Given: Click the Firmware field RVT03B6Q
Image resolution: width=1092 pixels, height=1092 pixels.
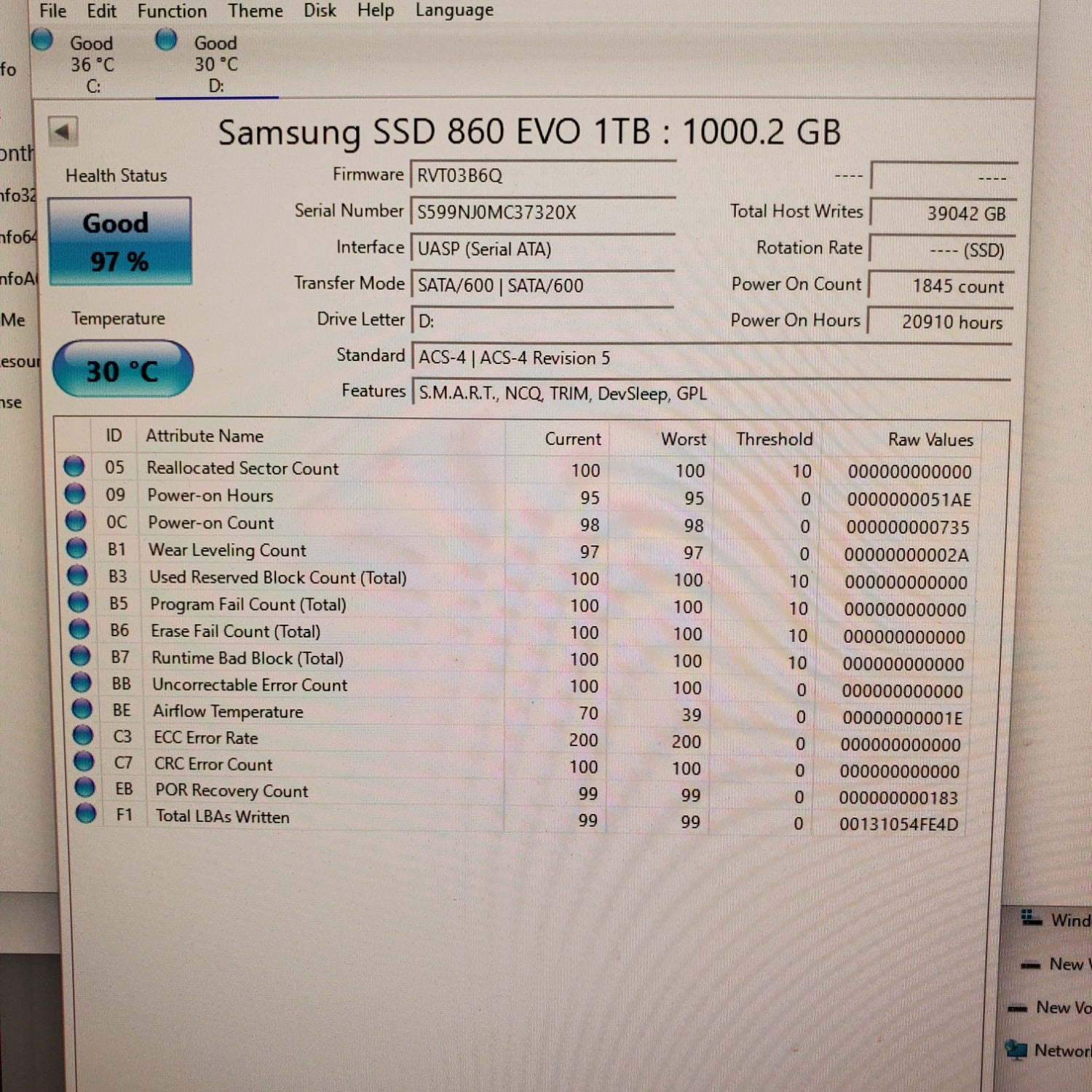Looking at the screenshot, I should pos(542,175).
